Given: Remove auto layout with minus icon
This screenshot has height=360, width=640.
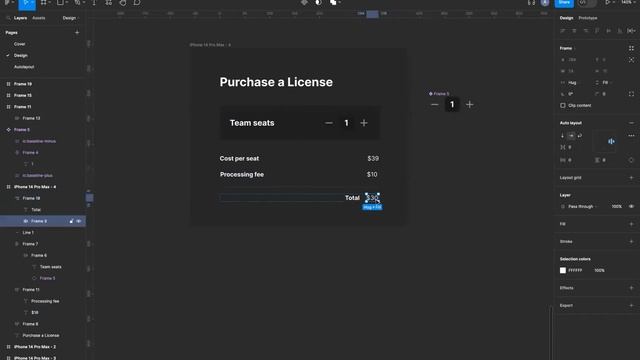Looking at the screenshot, I should click(631, 123).
